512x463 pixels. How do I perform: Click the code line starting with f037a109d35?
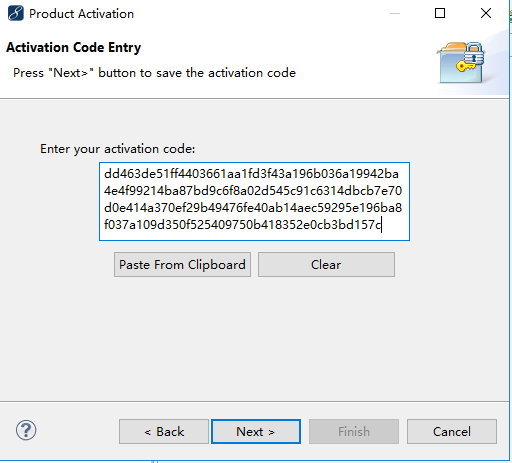(x=242, y=225)
